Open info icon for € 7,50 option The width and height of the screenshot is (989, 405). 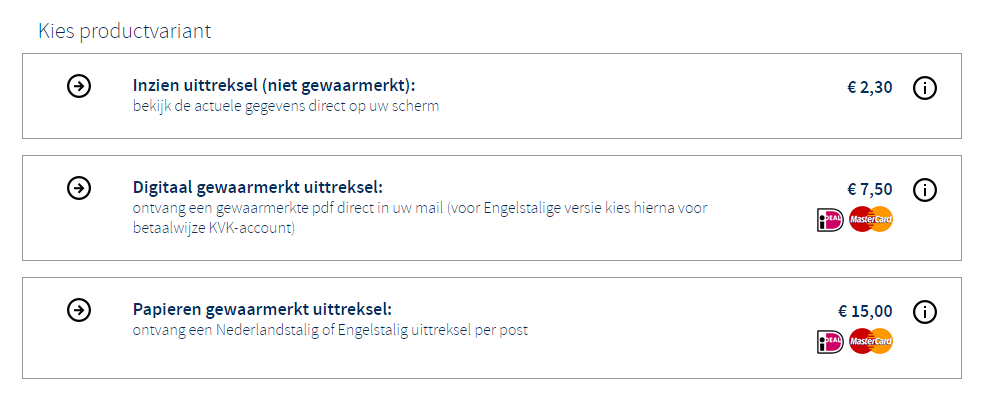point(925,189)
